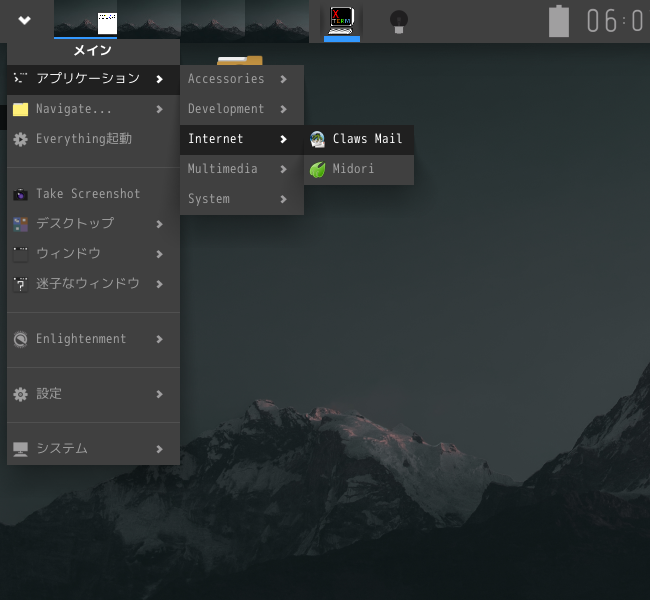Open the System category in applications

pyautogui.click(x=242, y=199)
